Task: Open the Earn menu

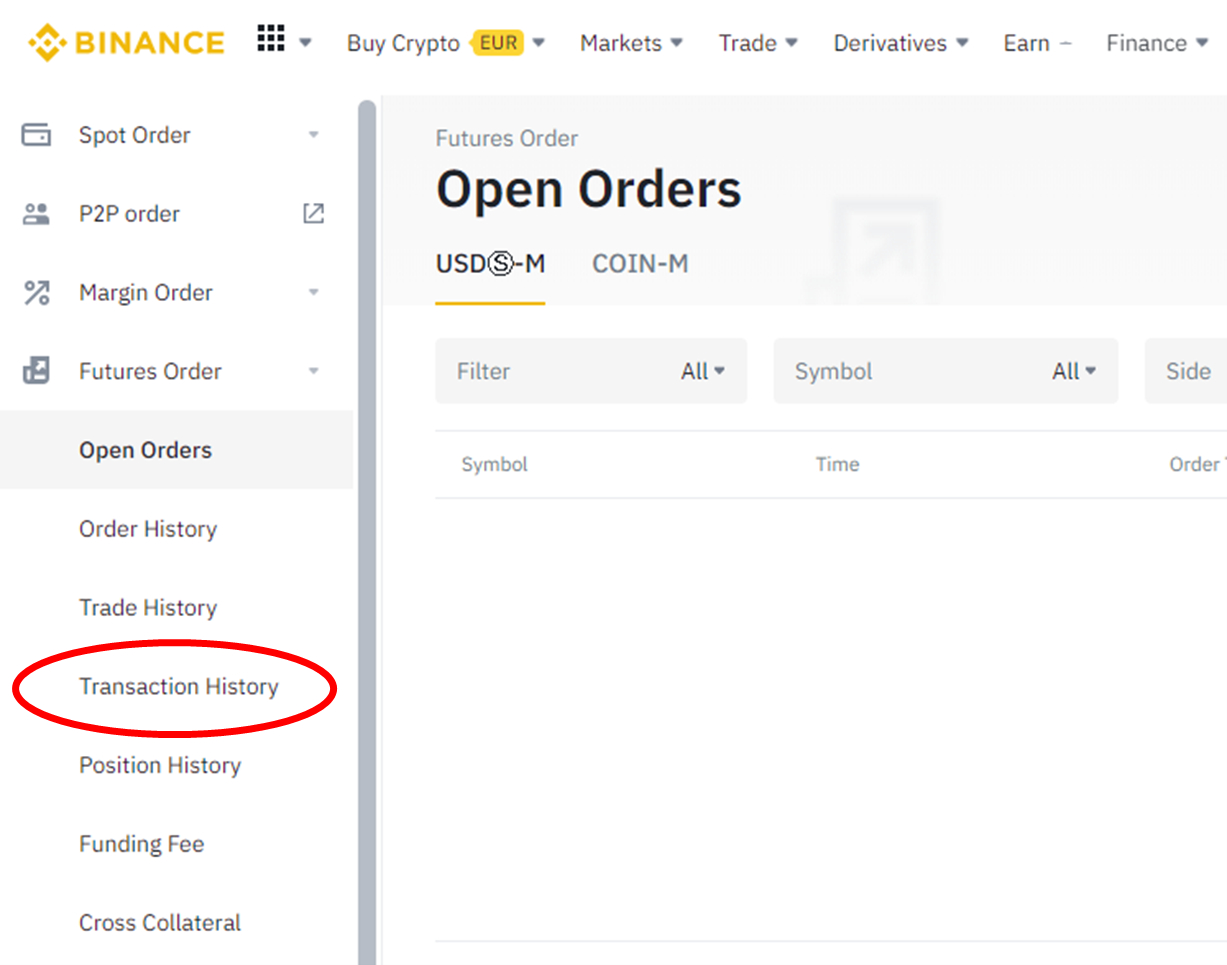Action: tap(1037, 43)
